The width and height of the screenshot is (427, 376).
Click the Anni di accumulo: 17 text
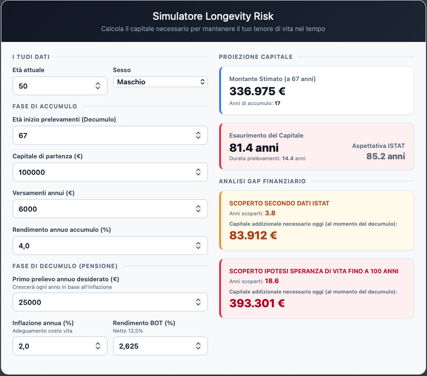click(x=255, y=103)
